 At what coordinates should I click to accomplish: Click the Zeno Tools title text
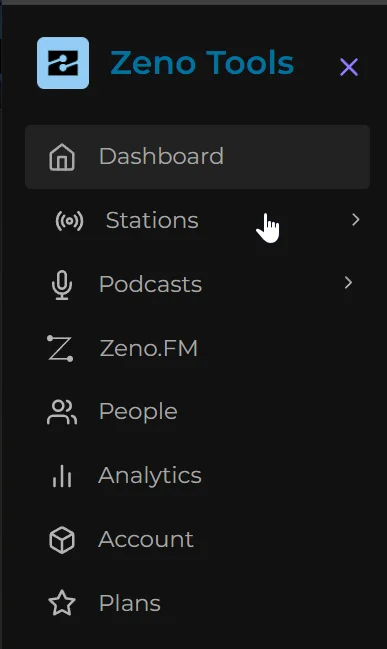coord(202,63)
